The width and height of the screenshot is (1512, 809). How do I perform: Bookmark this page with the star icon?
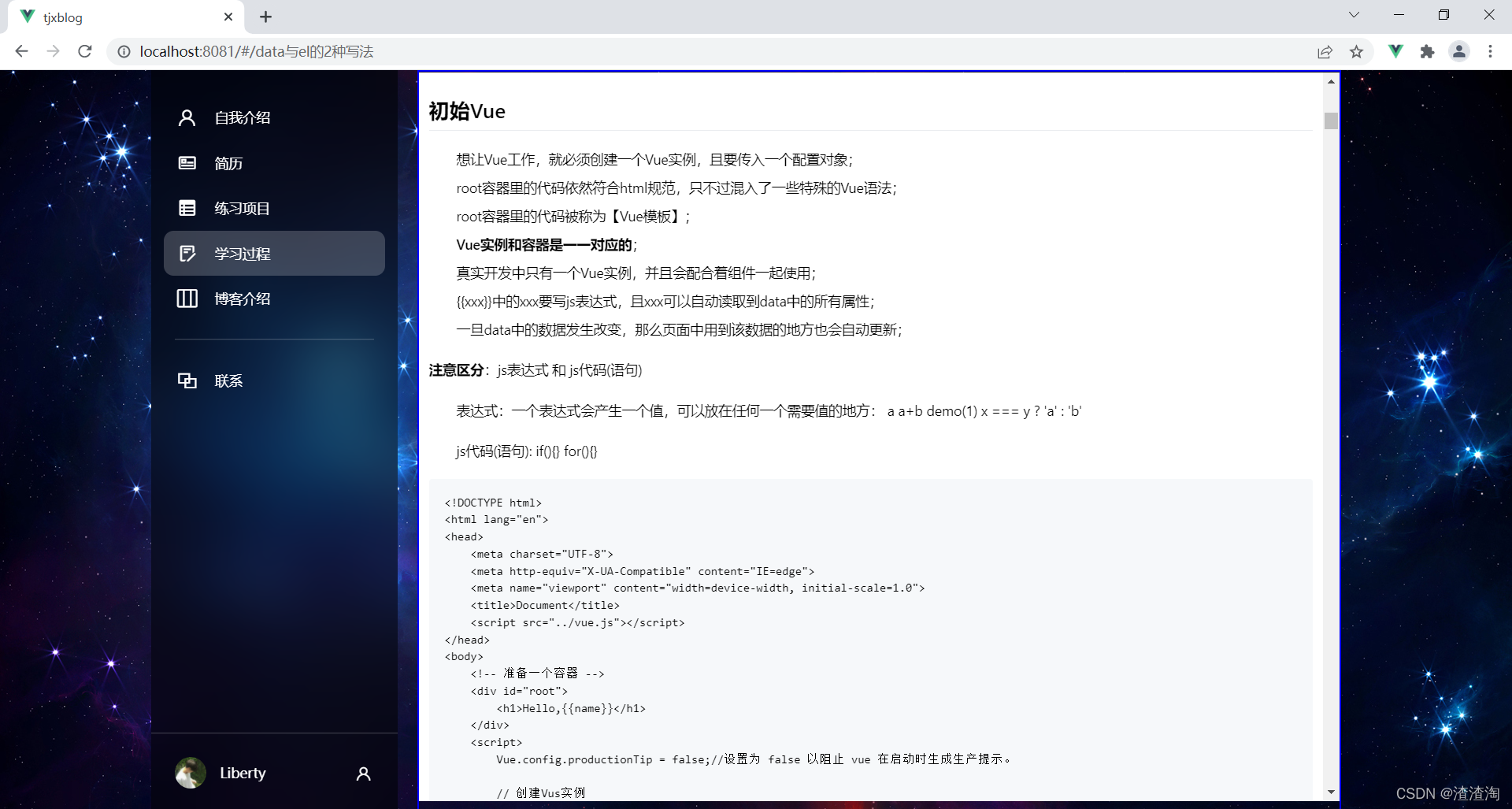pyautogui.click(x=1356, y=51)
